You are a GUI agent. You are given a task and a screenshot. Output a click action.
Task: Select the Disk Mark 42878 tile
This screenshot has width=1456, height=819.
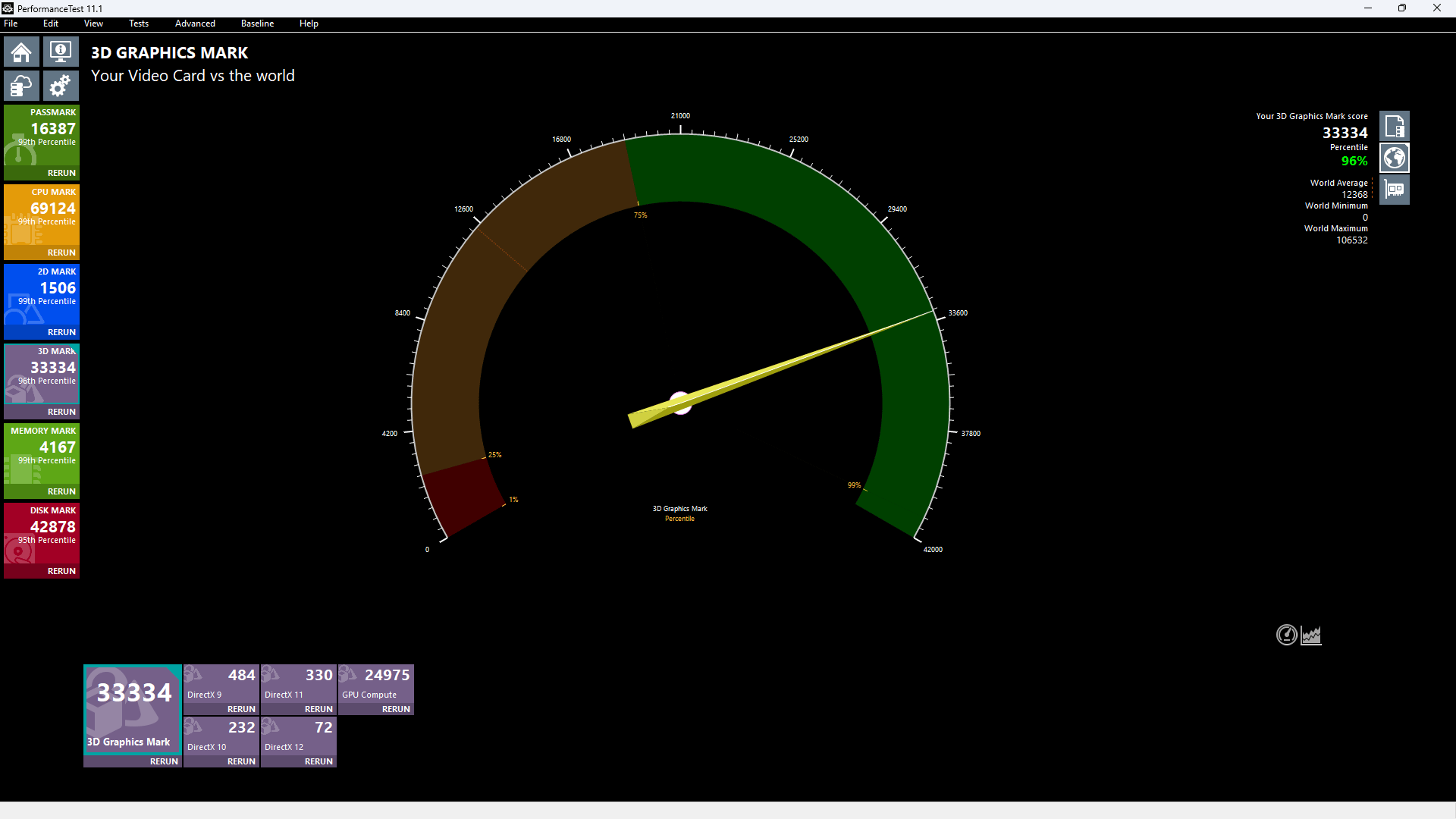click(42, 533)
